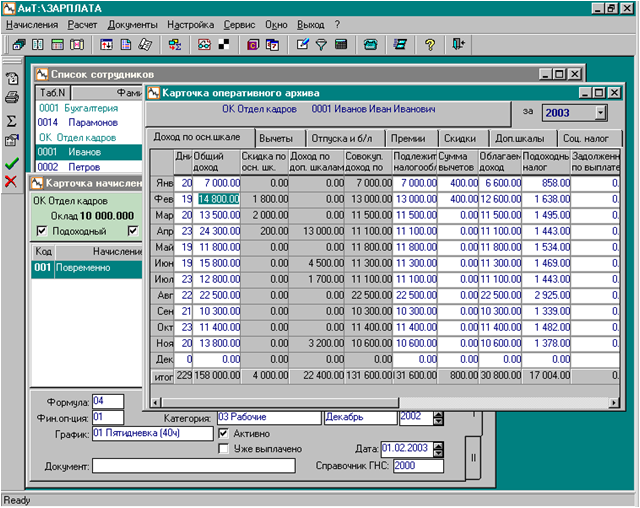This screenshot has width=640, height=508.
Task: Click the green checkmark confirm icon
Action: (x=12, y=162)
